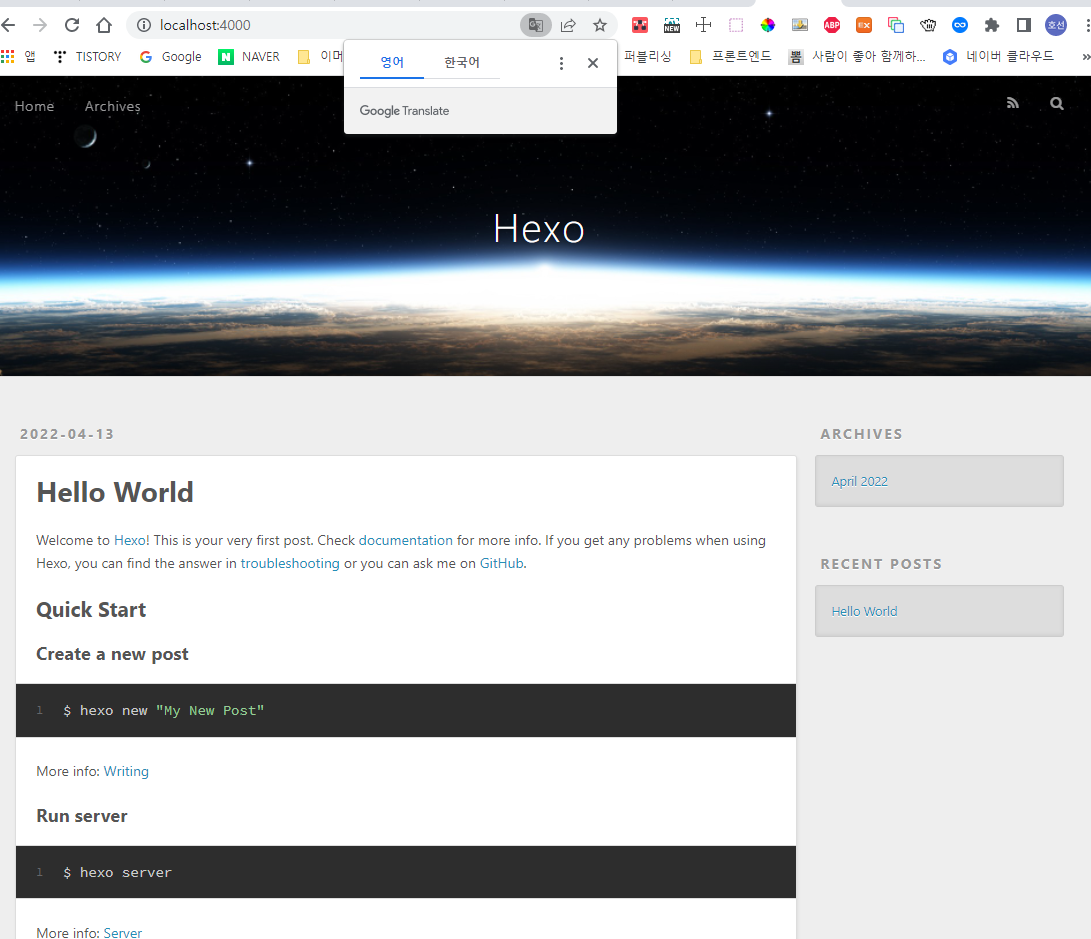Open the blog's RSS feed icon

click(1013, 102)
